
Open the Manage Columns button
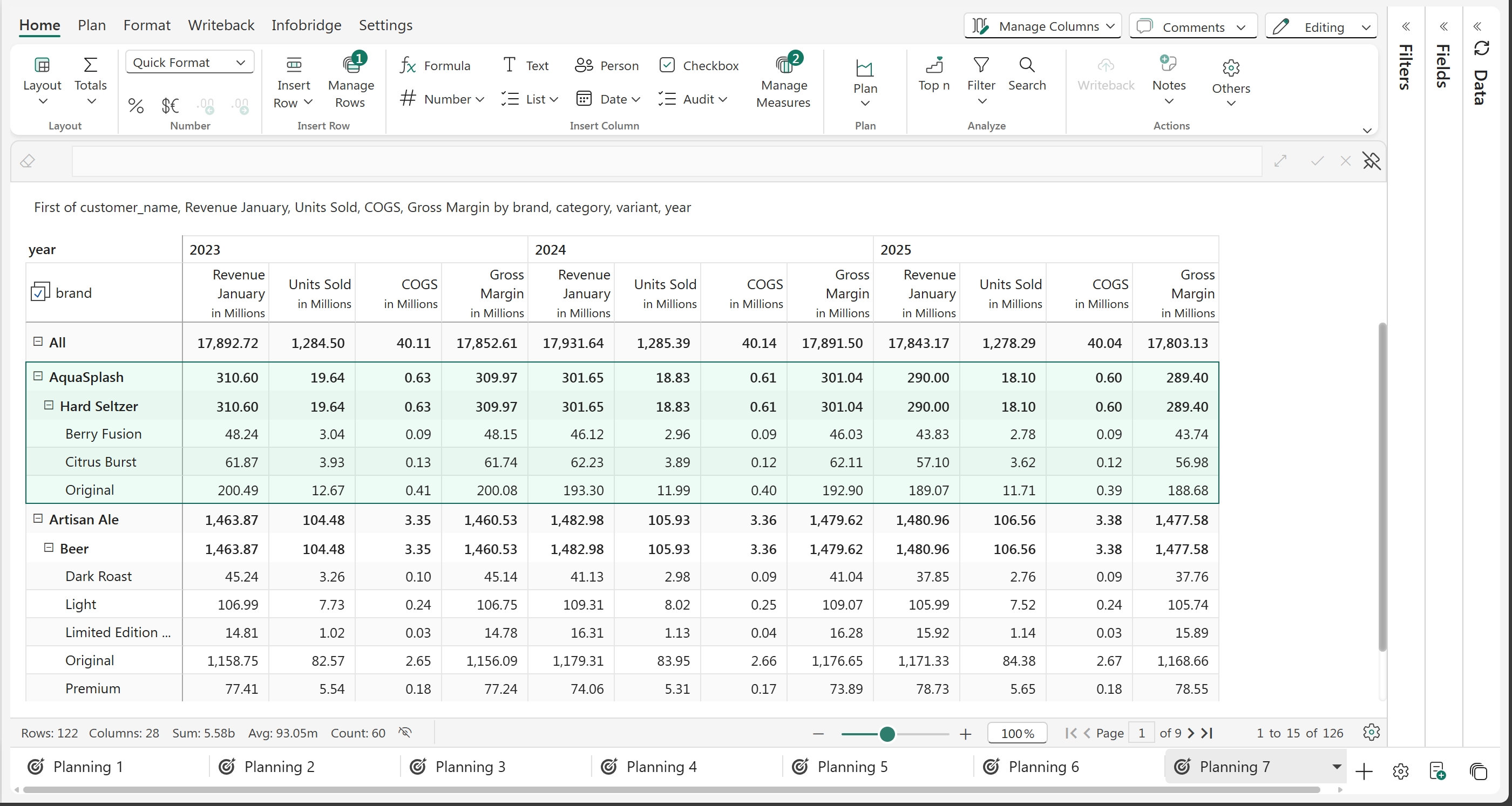coord(1042,26)
